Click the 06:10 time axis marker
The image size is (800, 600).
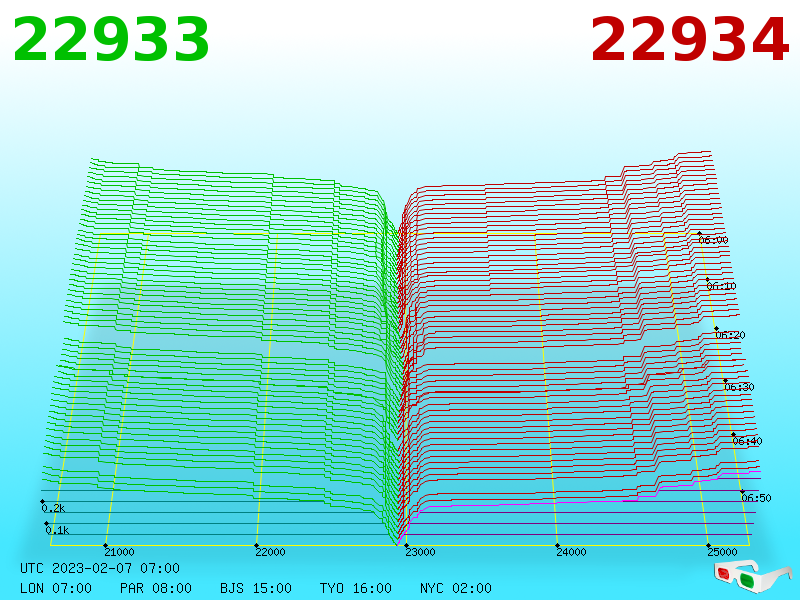pos(721,286)
